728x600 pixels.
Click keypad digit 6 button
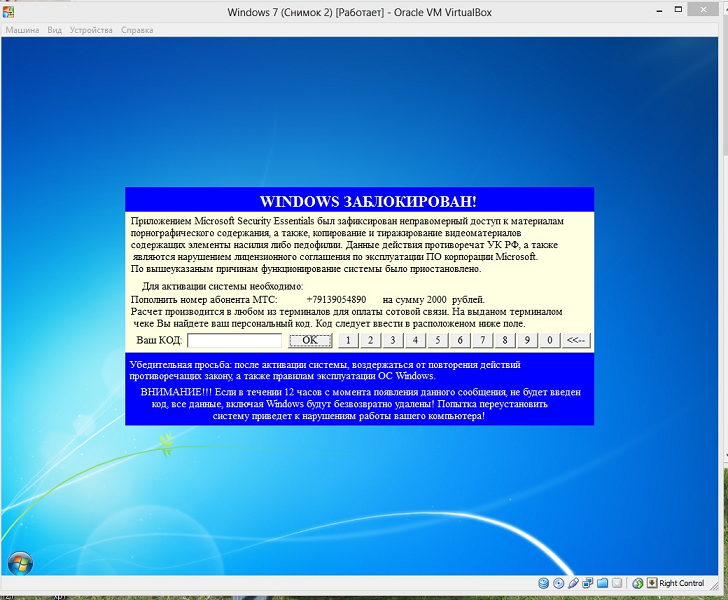coord(460,340)
